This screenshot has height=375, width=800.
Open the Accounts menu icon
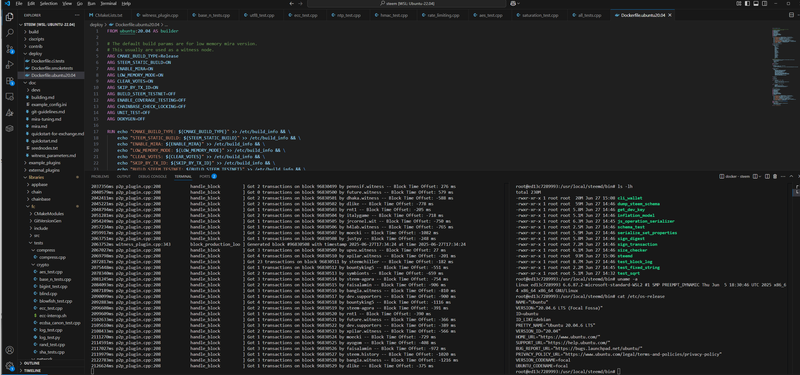tap(9, 351)
